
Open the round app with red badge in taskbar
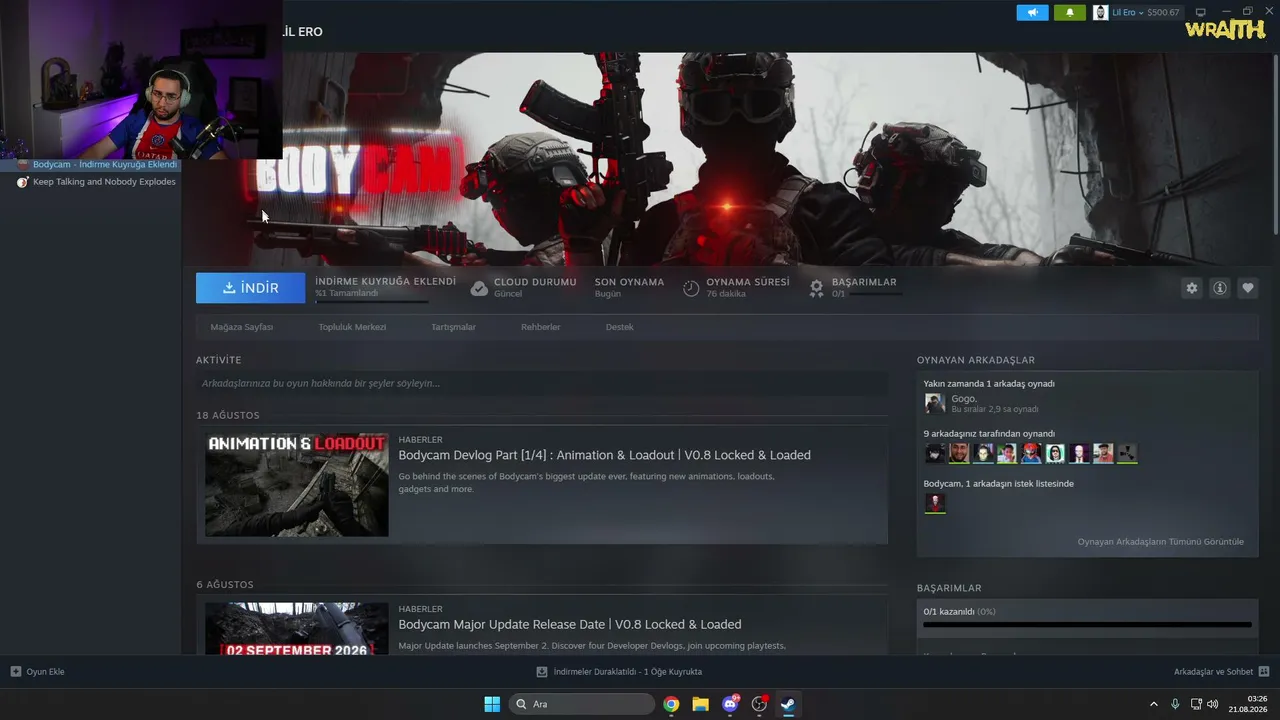pyautogui.click(x=759, y=704)
